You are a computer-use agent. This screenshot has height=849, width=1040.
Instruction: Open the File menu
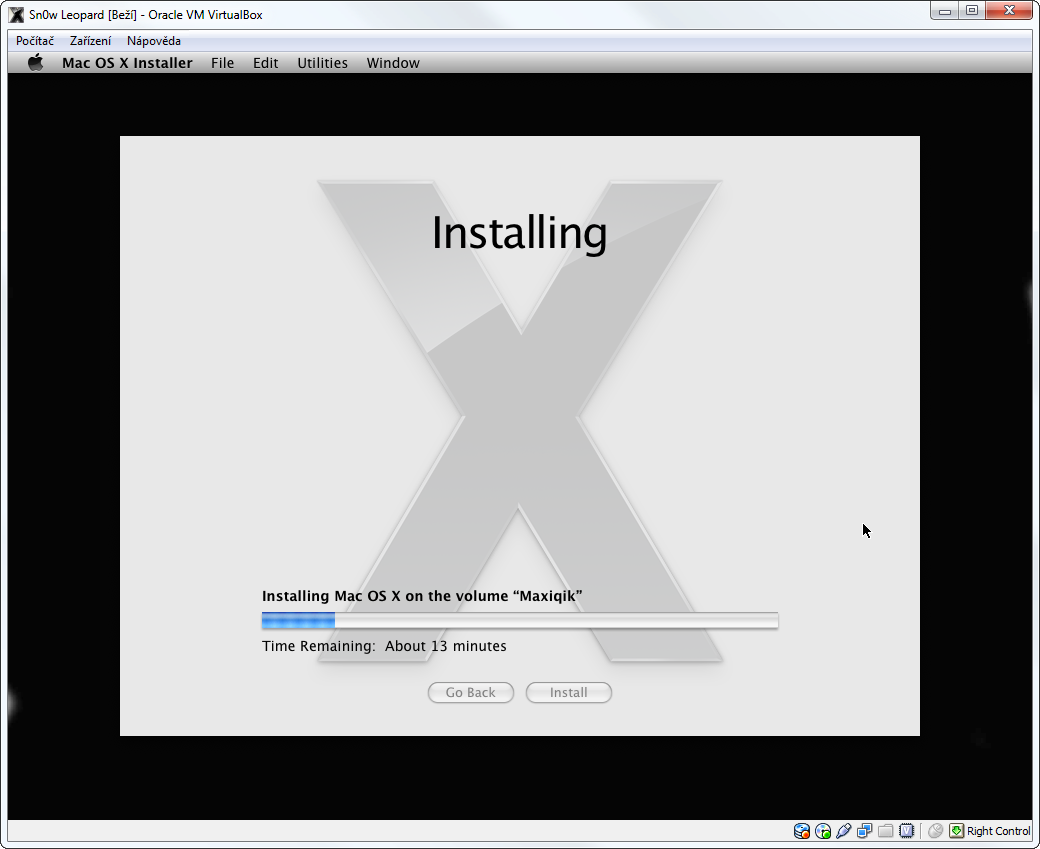222,63
